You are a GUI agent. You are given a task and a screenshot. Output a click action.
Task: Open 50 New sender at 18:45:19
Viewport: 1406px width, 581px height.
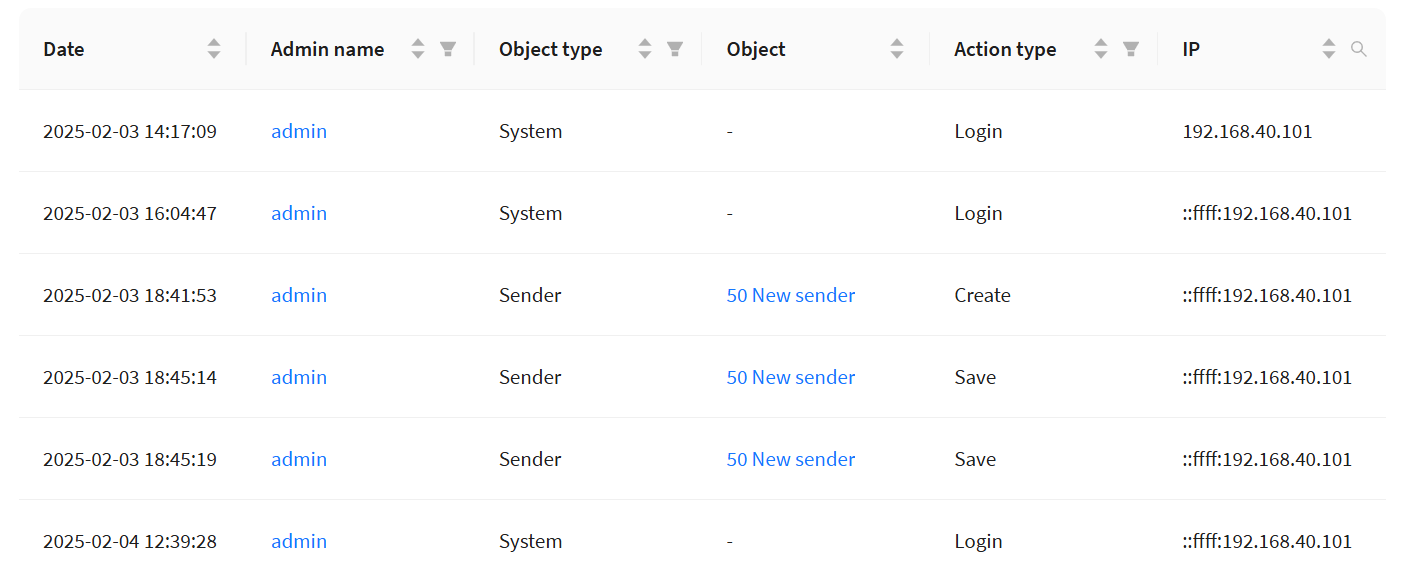(x=790, y=459)
